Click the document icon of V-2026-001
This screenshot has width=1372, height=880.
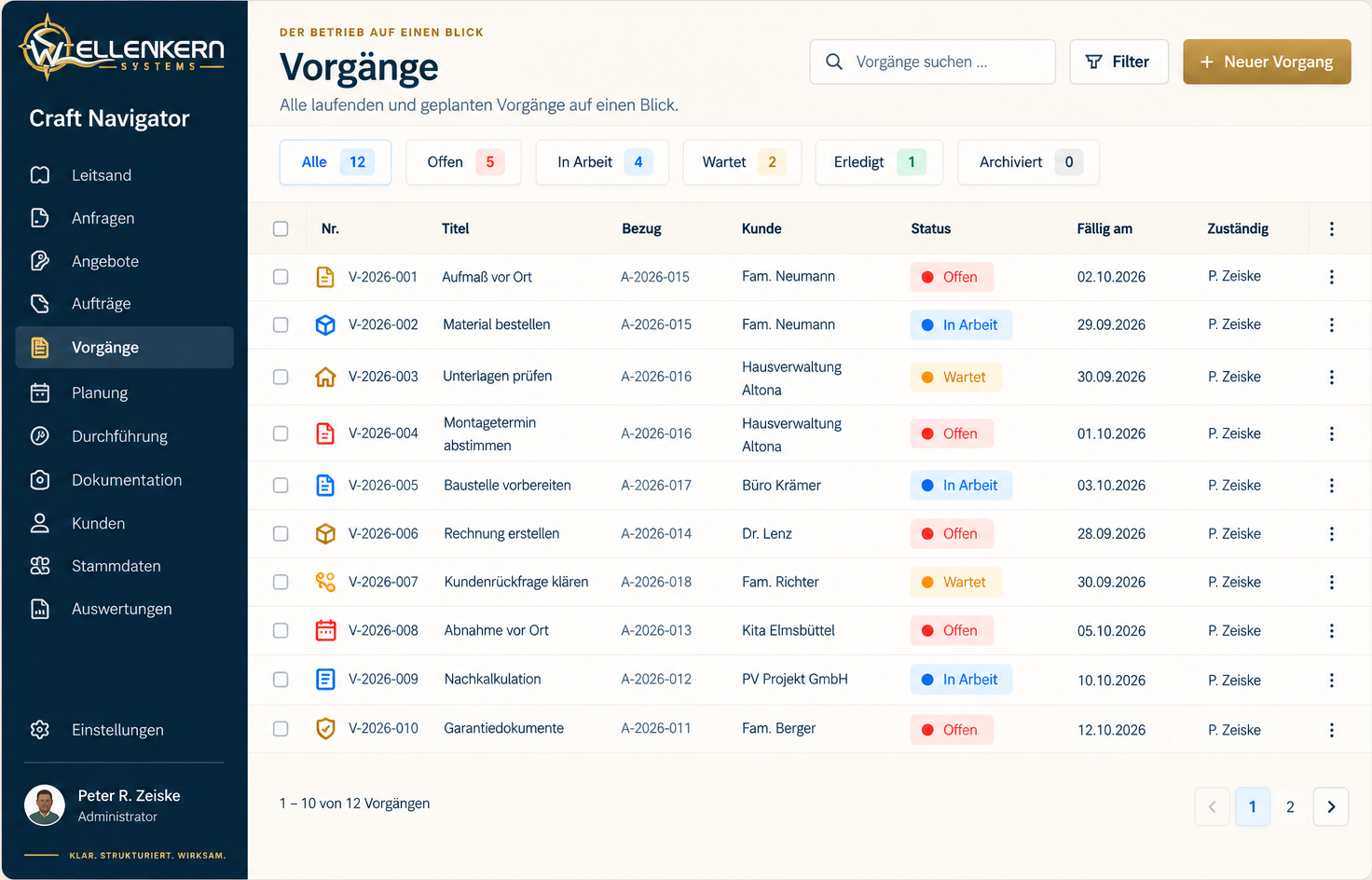(x=325, y=277)
